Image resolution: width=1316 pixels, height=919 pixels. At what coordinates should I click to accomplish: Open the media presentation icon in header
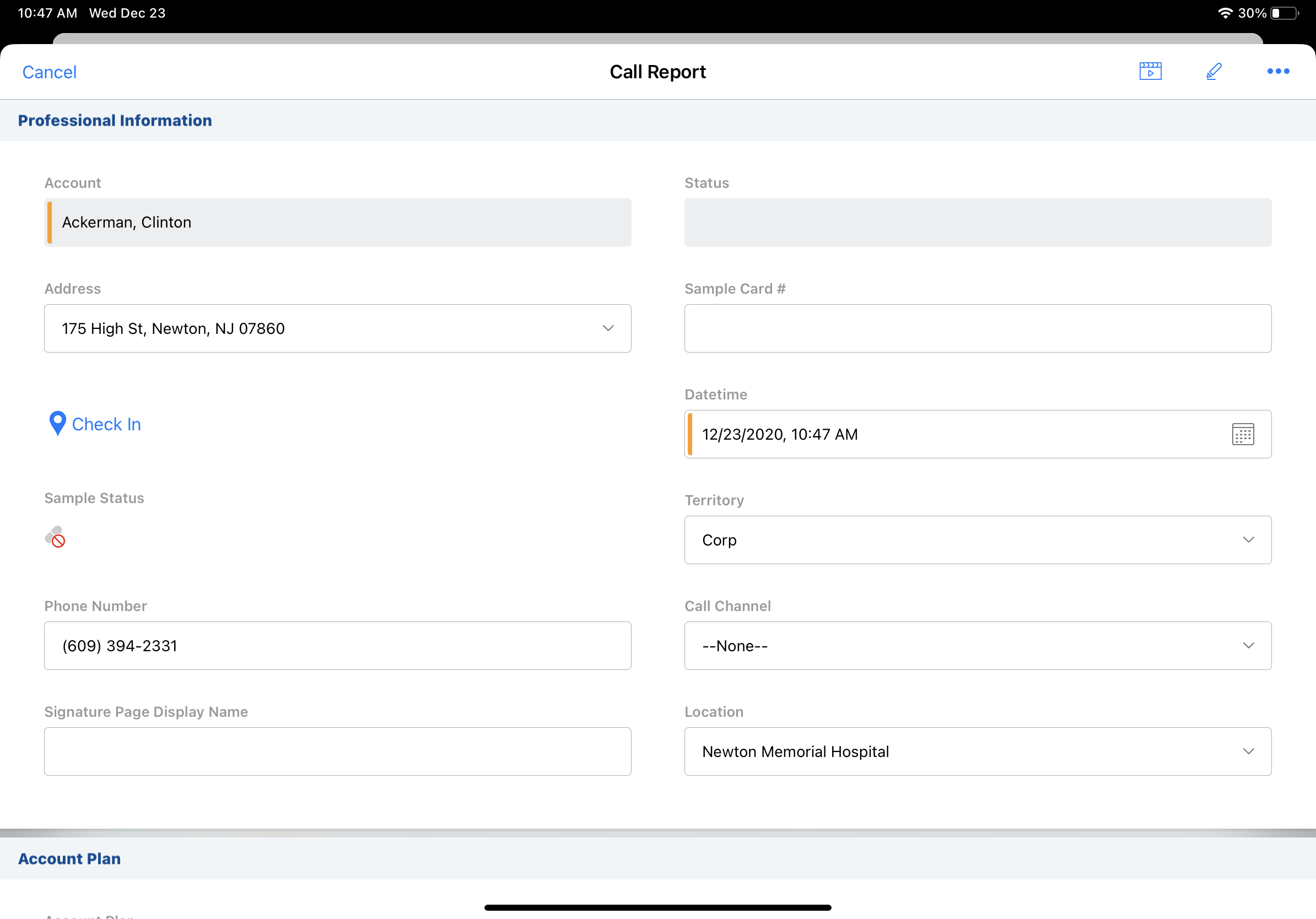[1150, 72]
